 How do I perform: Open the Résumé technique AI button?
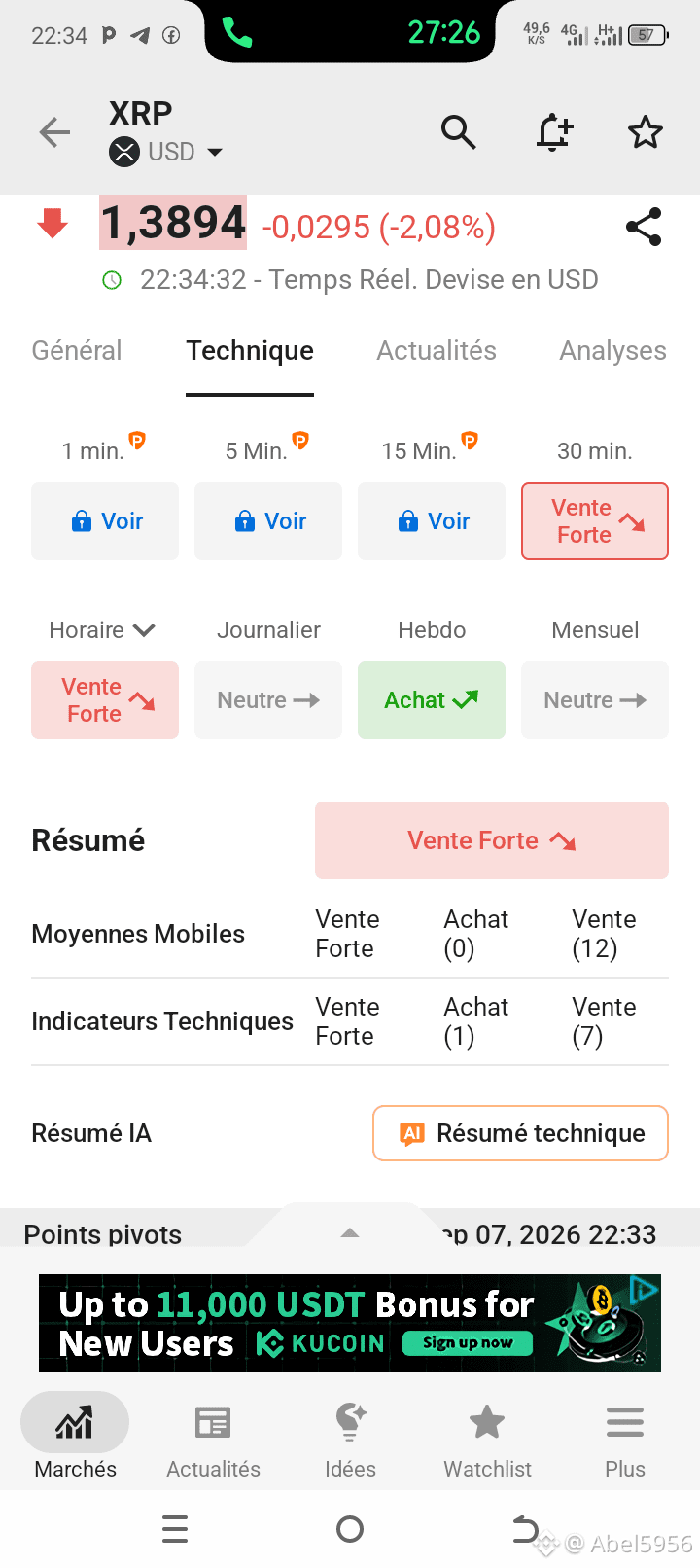[x=521, y=1133]
